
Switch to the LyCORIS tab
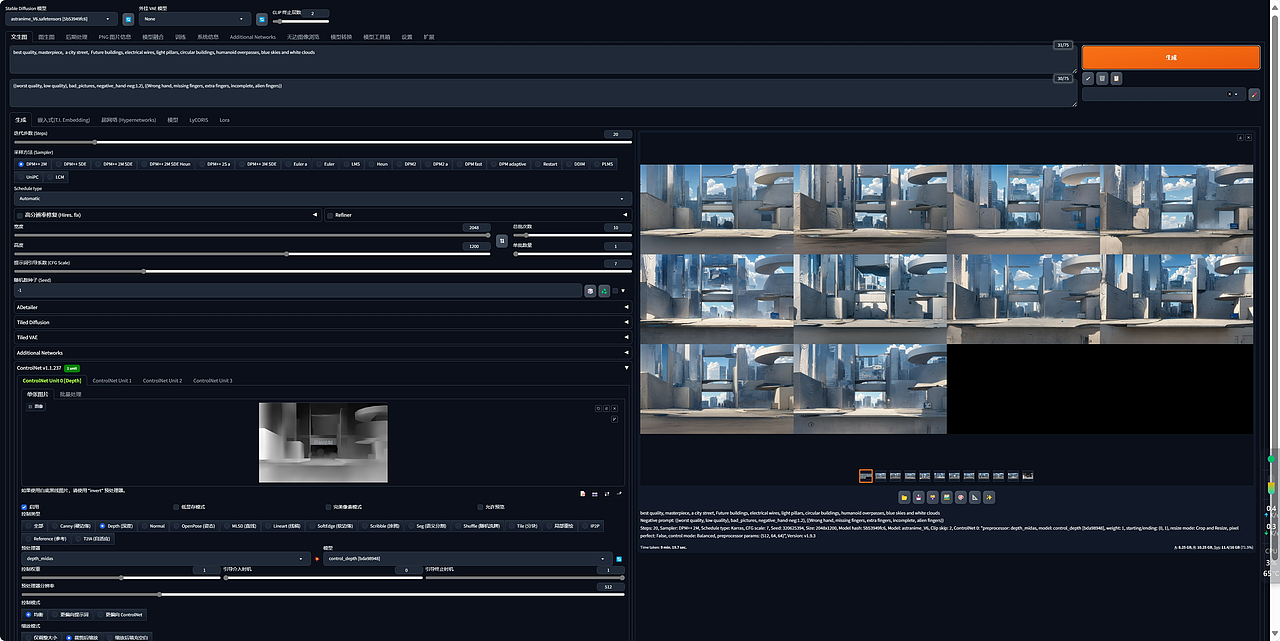pyautogui.click(x=198, y=119)
